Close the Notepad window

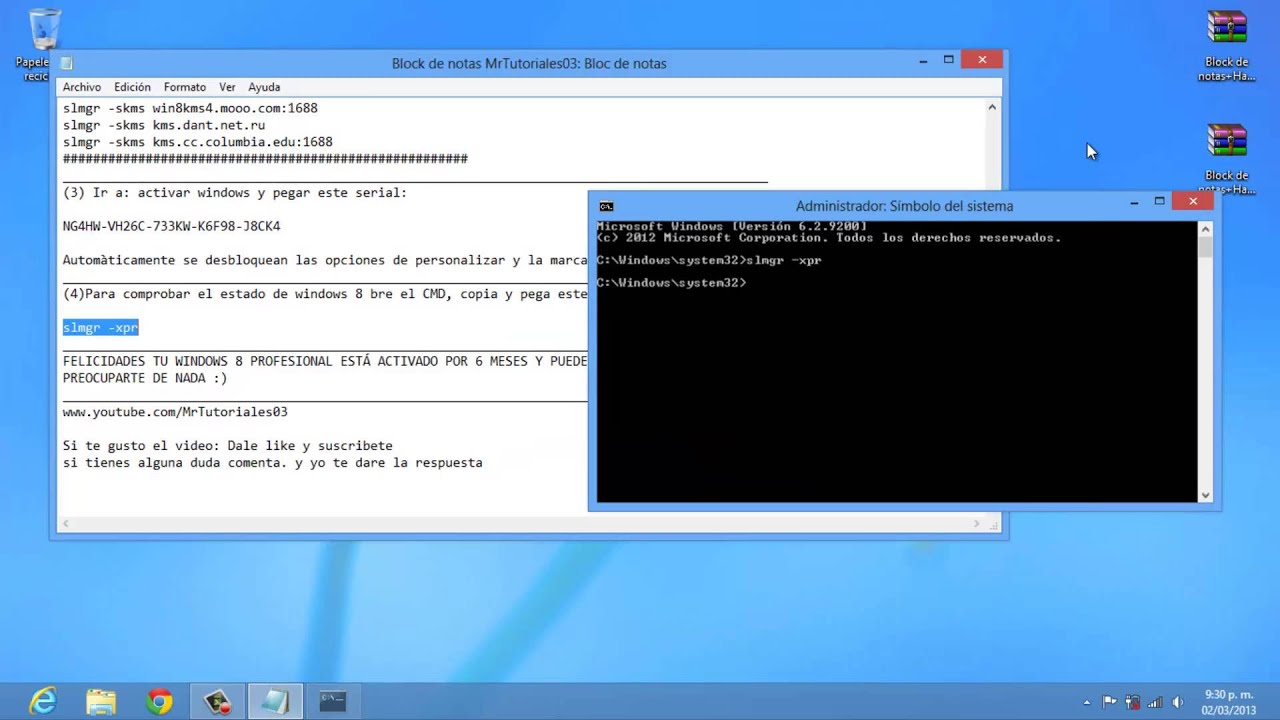point(982,60)
